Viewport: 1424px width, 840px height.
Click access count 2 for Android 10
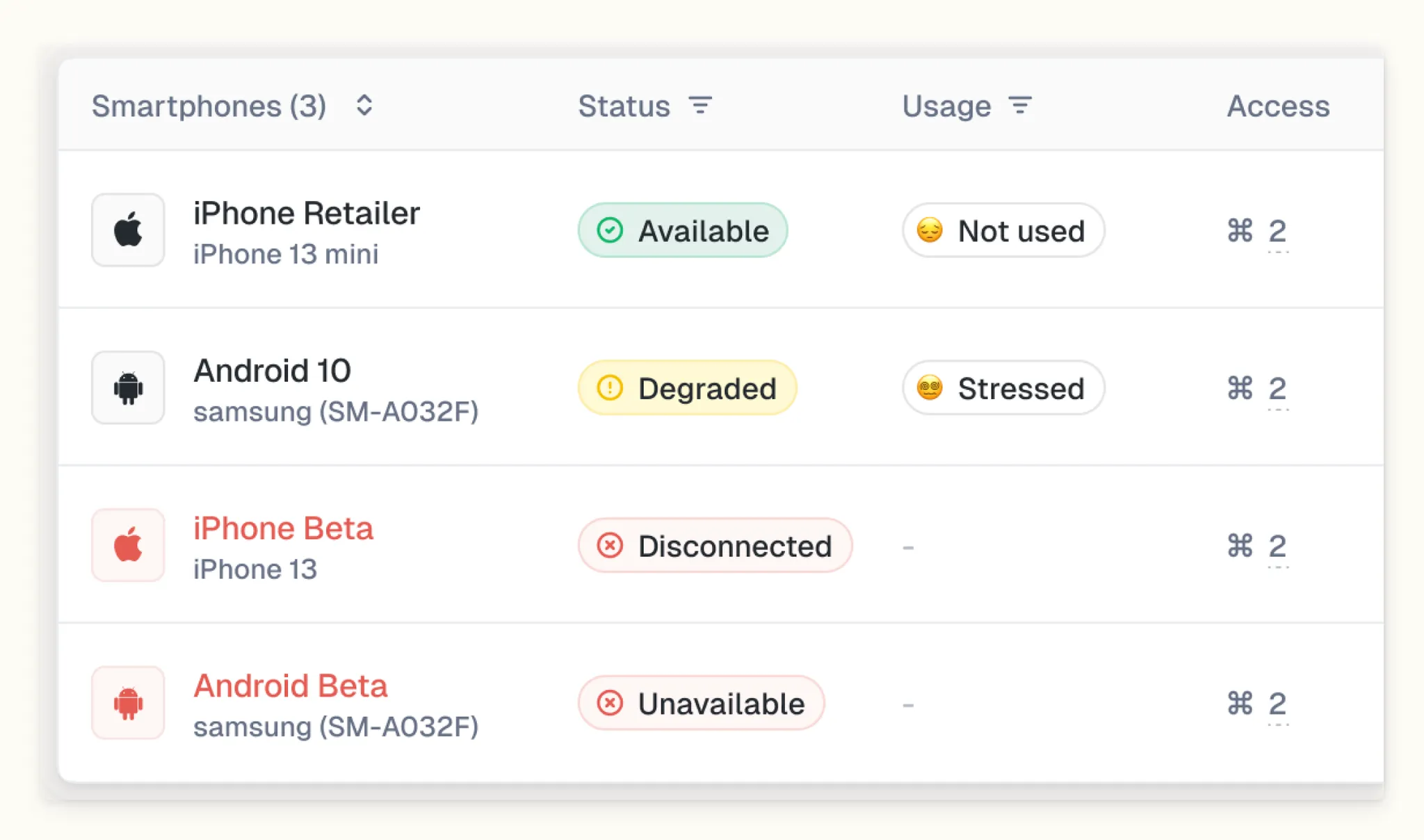pos(1278,389)
